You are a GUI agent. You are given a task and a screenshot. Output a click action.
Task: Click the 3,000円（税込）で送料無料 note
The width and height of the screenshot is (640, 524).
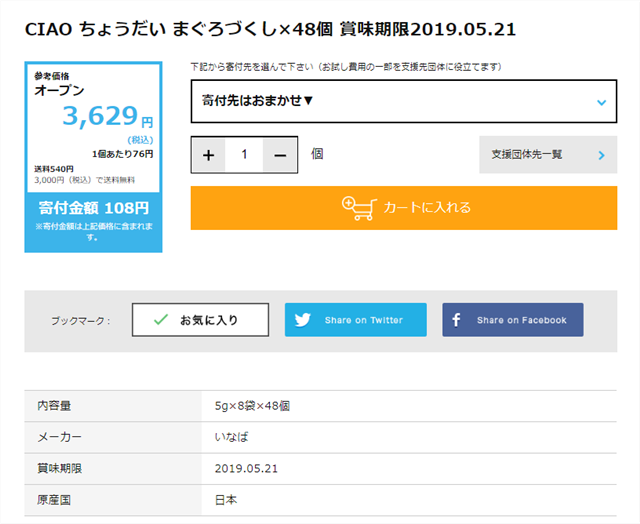(84, 180)
